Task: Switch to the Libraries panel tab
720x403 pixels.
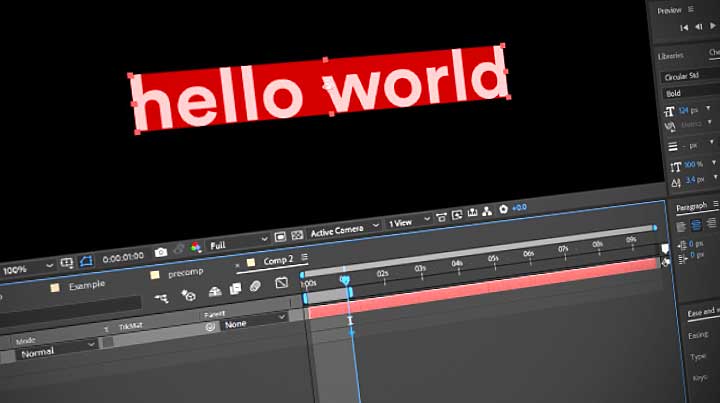Action: click(670, 56)
